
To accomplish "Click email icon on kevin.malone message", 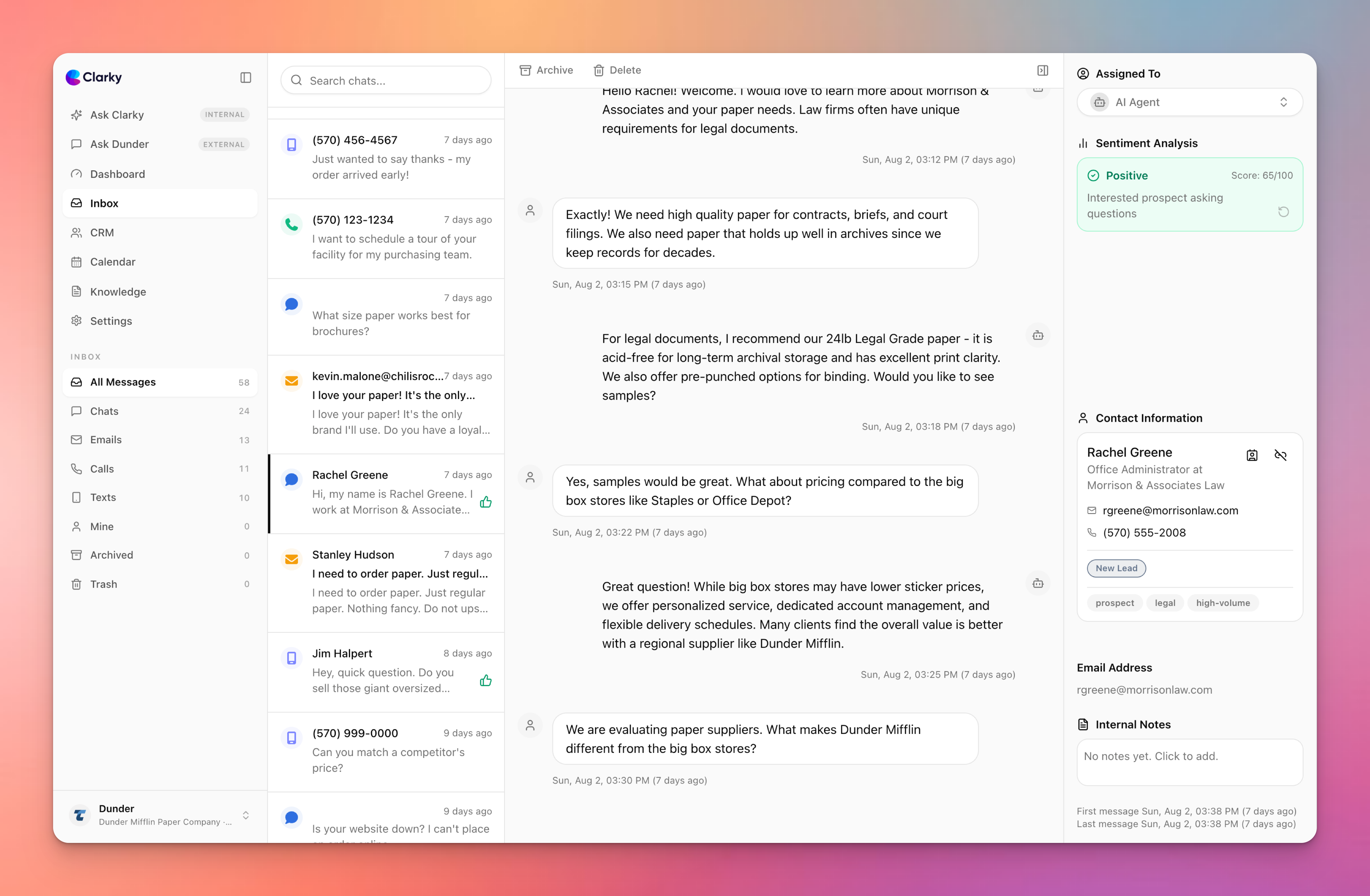I will 292,380.
